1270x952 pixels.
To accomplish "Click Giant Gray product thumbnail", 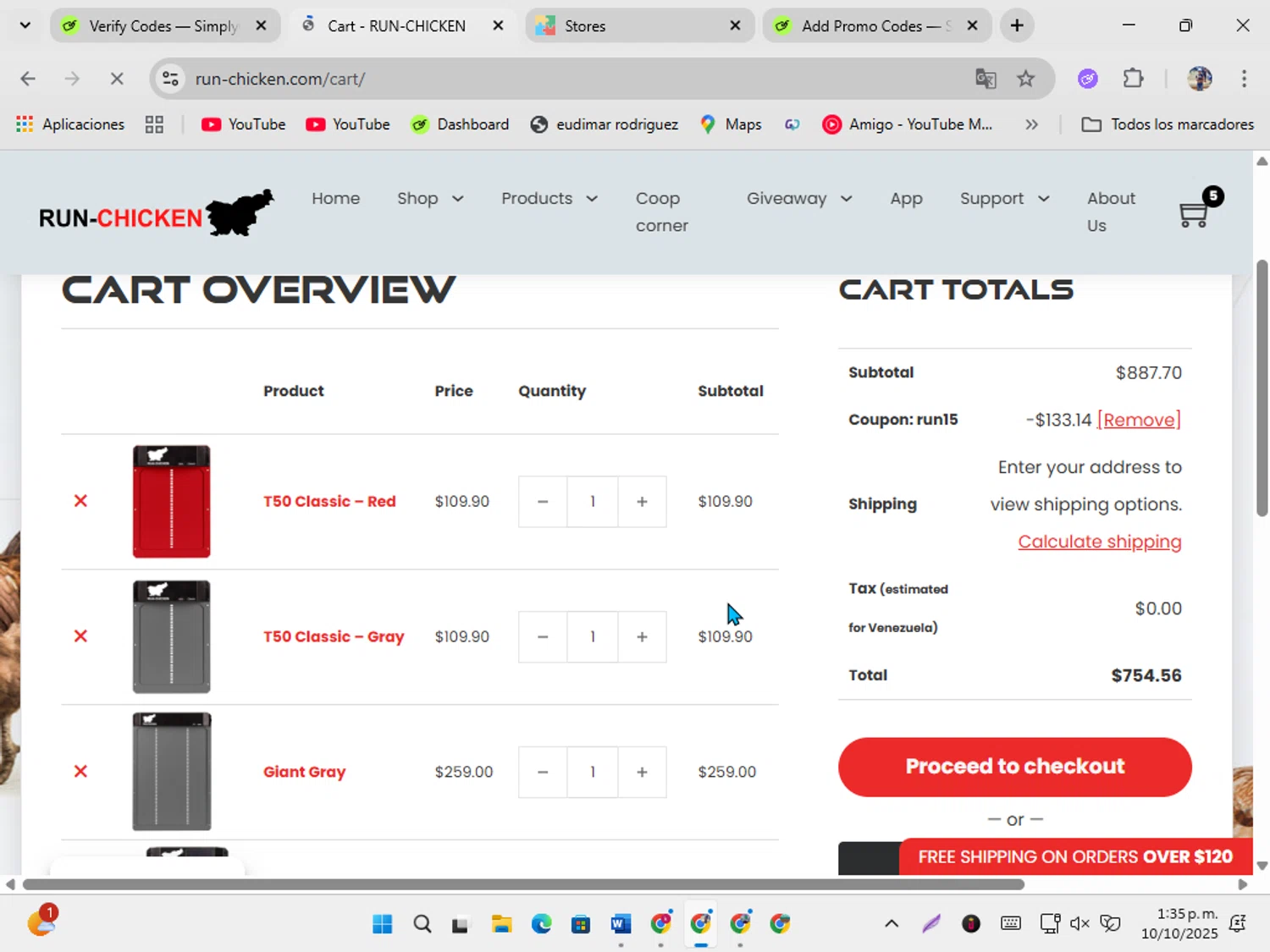I will [x=171, y=771].
